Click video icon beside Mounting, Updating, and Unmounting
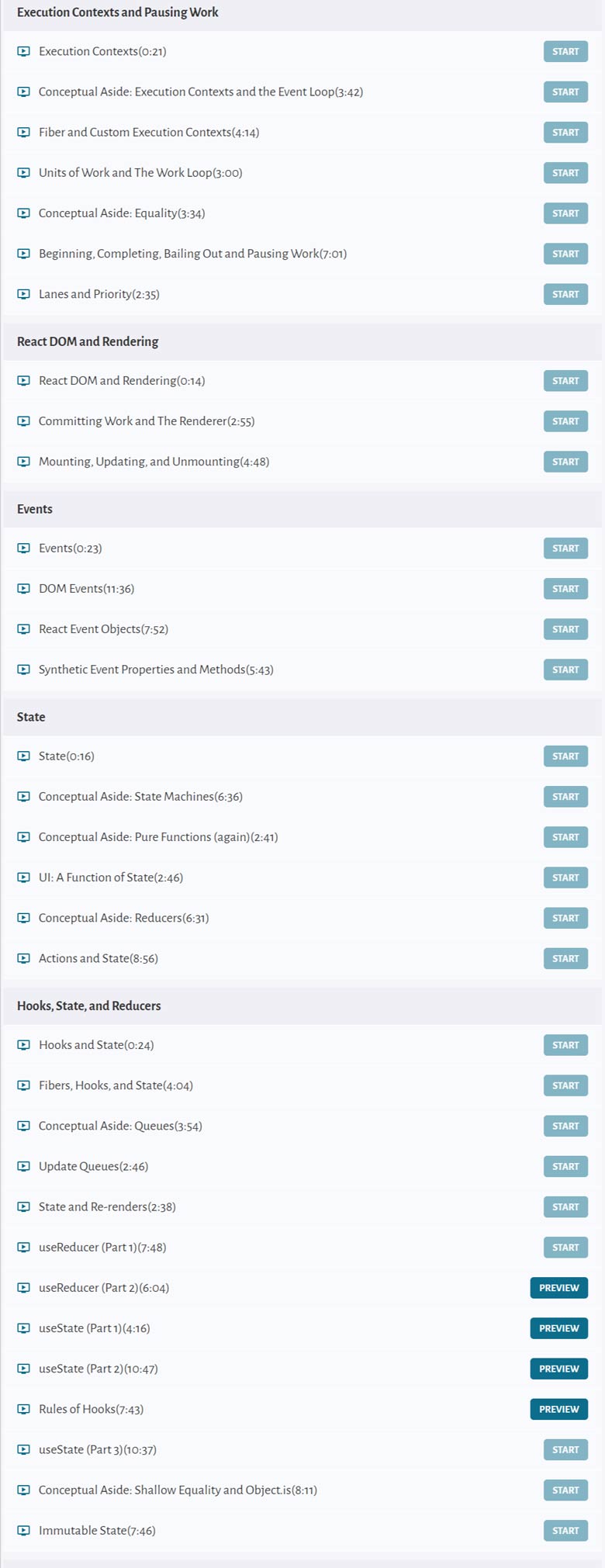The width and height of the screenshot is (605, 1568). [23, 462]
